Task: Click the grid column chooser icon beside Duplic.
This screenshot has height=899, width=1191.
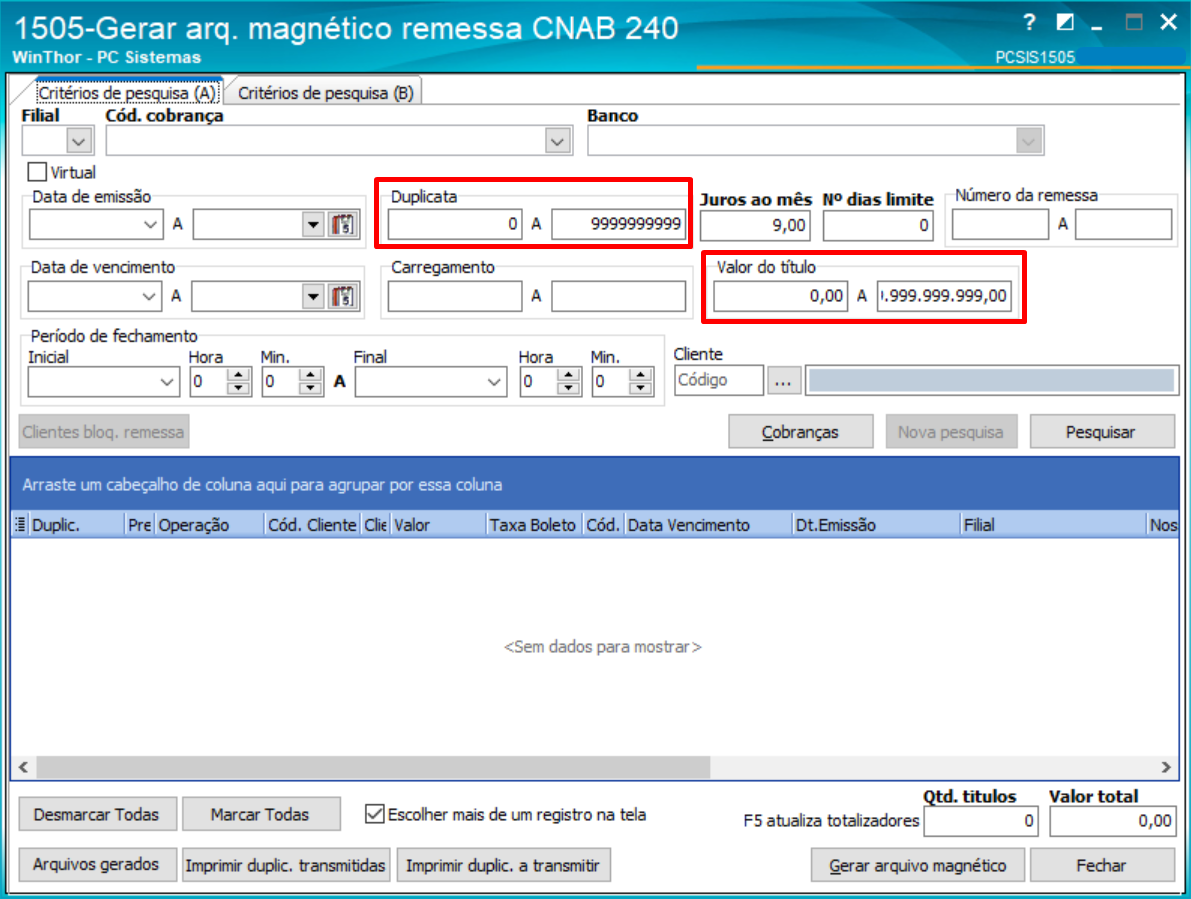Action: [x=21, y=524]
